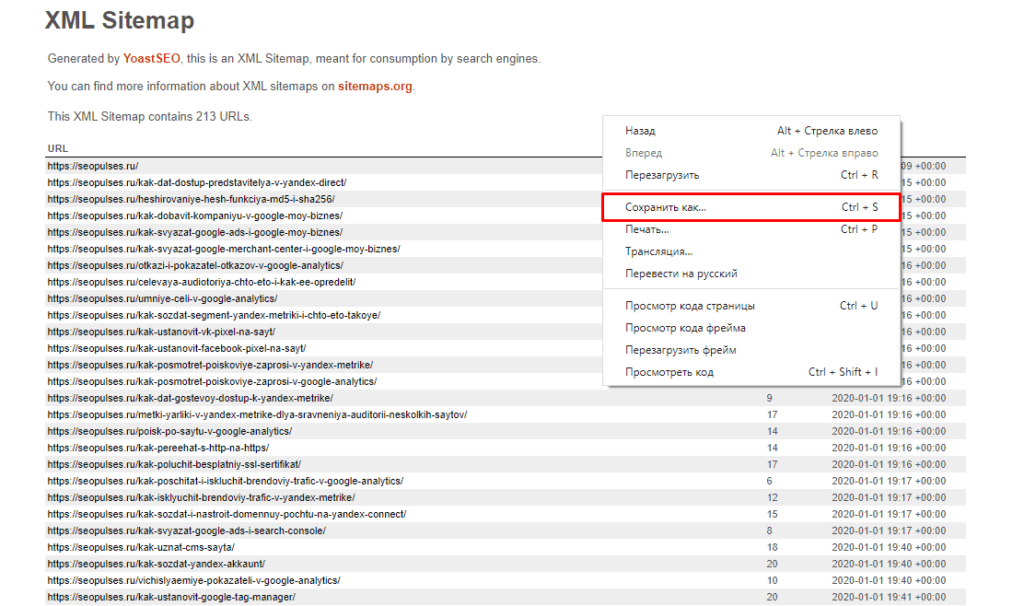This screenshot has height=606, width=1024.
Task: Open the Yoast SEO link
Action: 151,59
